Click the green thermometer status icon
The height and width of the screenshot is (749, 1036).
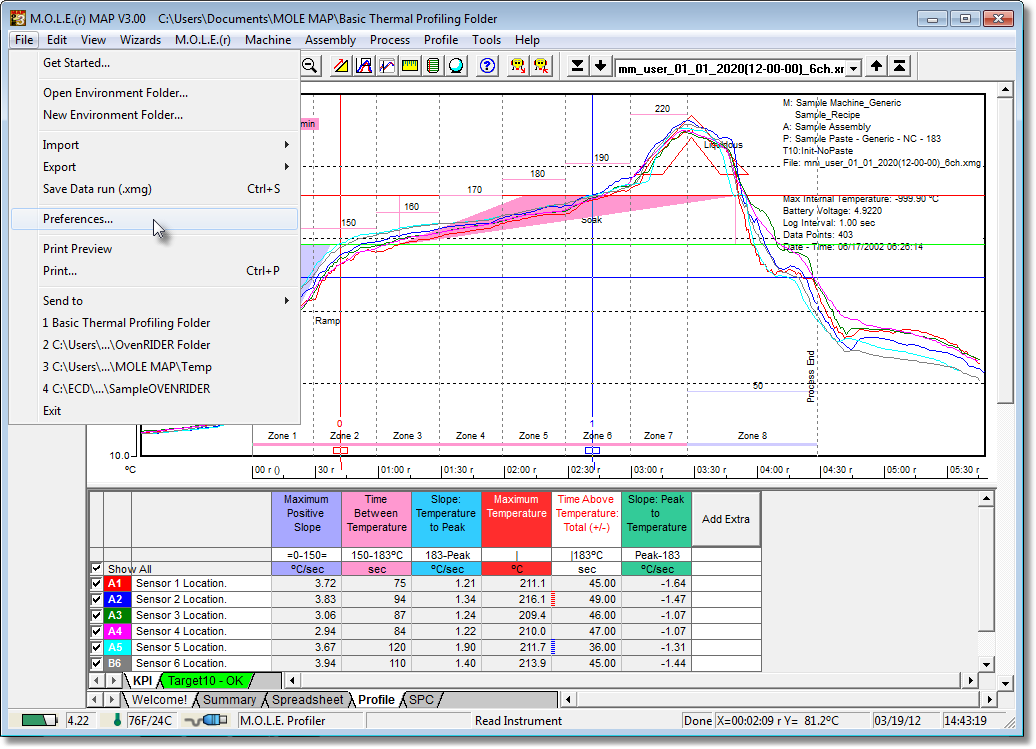coord(117,720)
